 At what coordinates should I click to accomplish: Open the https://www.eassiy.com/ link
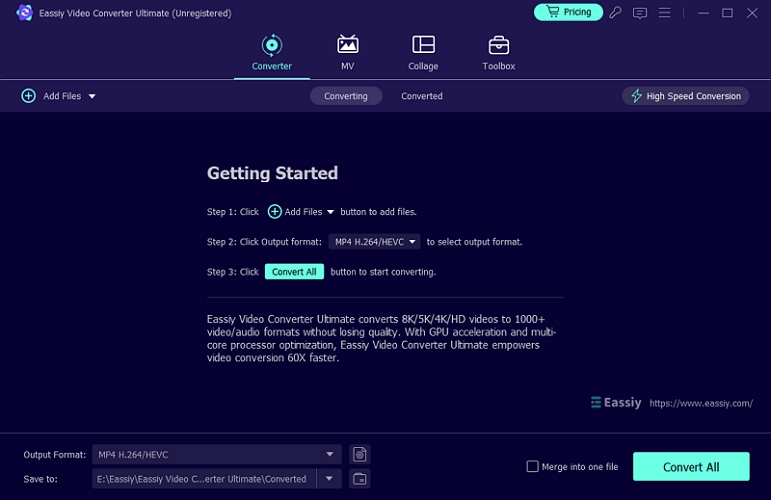701,403
